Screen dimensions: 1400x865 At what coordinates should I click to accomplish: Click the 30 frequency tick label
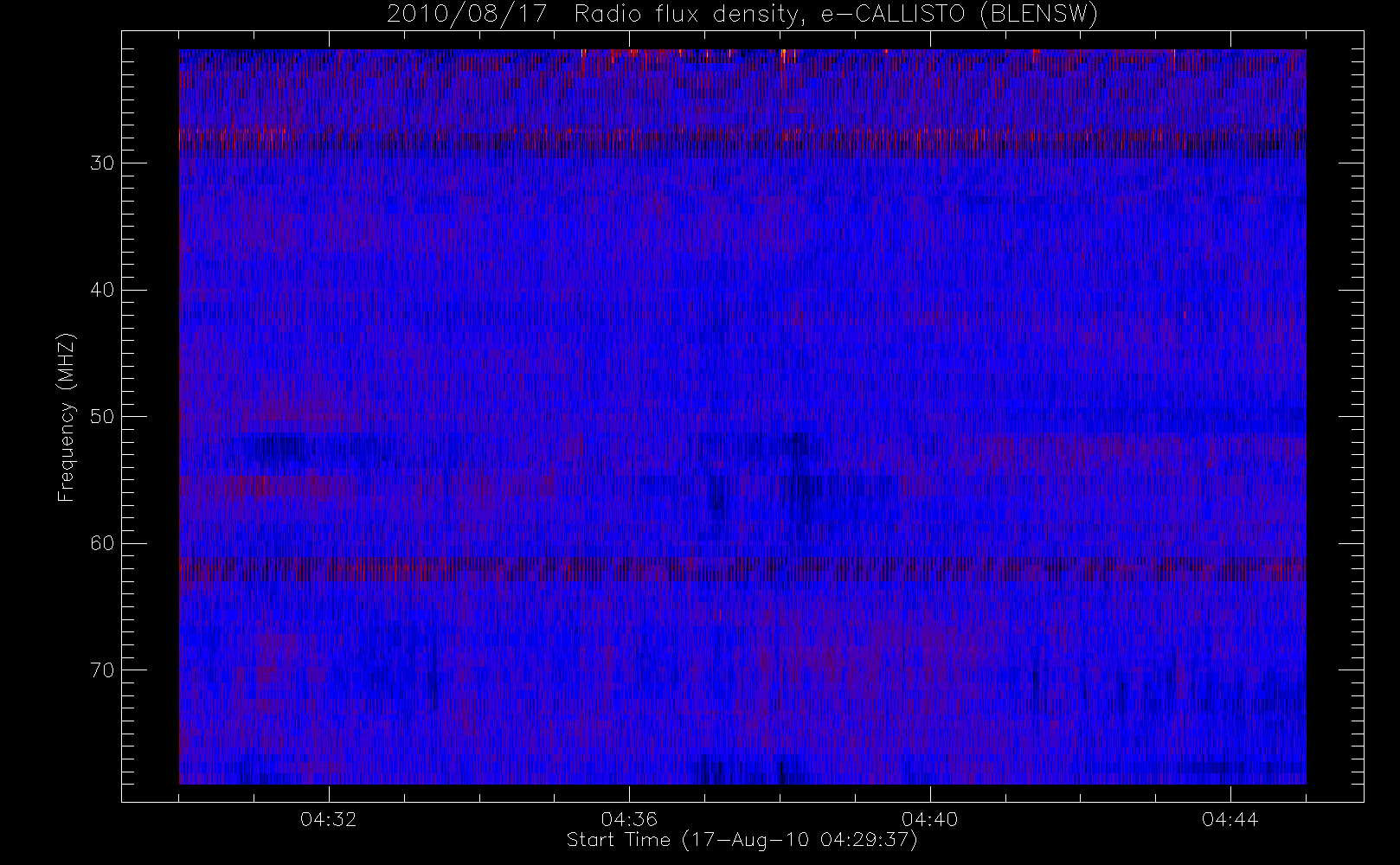pyautogui.click(x=102, y=163)
